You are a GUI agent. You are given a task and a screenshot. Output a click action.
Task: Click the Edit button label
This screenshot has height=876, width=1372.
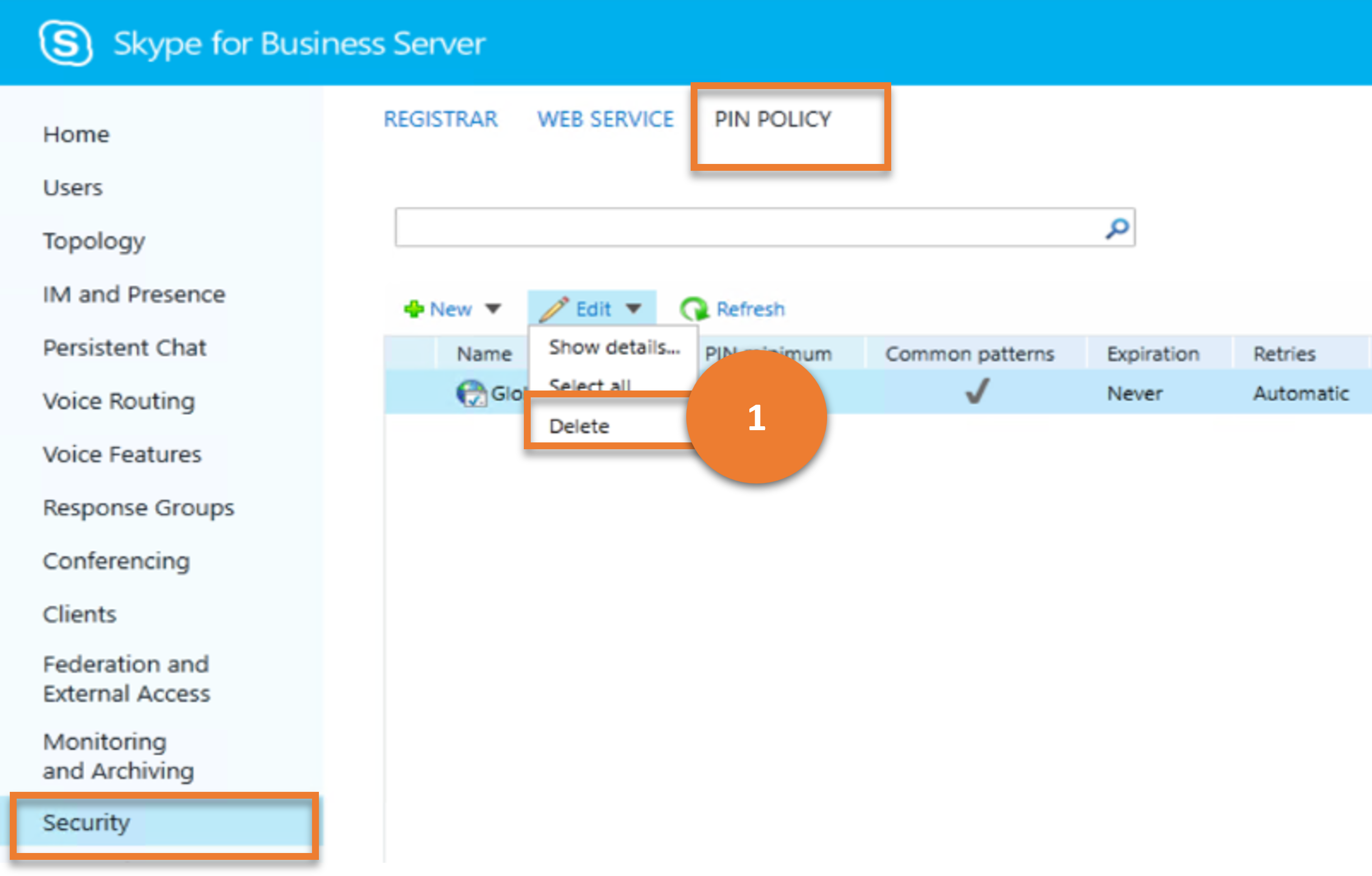[594, 309]
